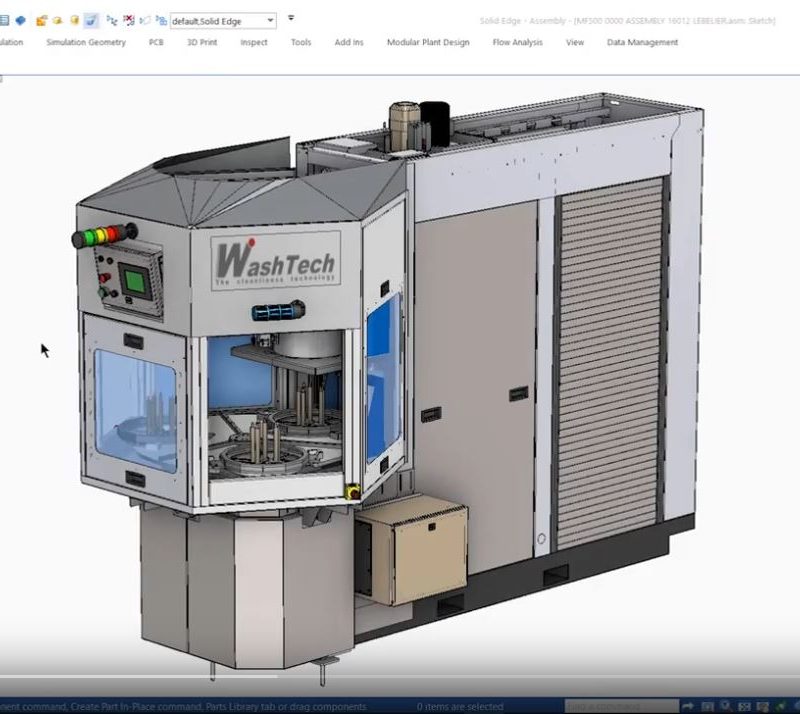Select the yellow emergency stop button on model
Image resolution: width=800 pixels, height=714 pixels.
352,491
